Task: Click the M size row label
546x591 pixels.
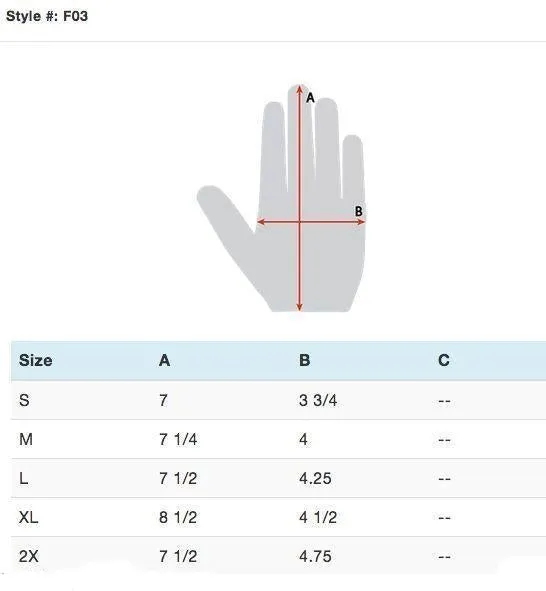Action: coord(26,439)
